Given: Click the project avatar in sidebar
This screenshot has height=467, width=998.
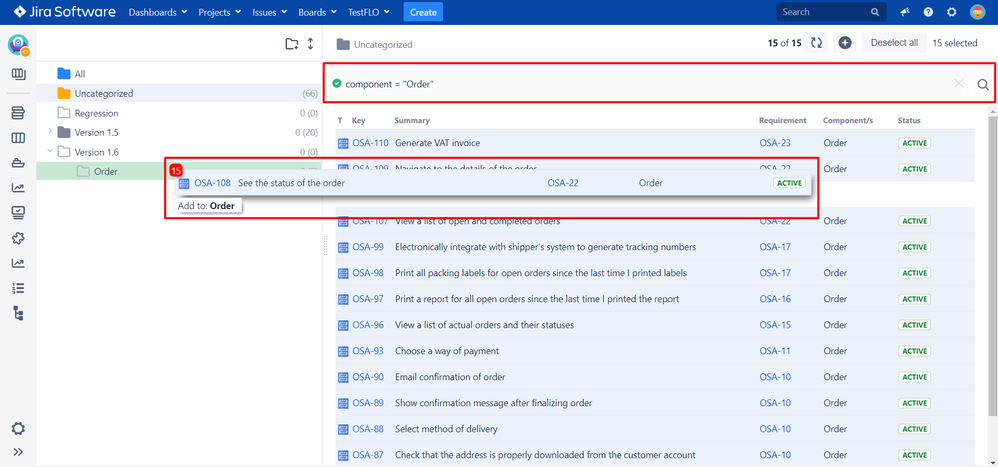Looking at the screenshot, I should click(x=18, y=45).
